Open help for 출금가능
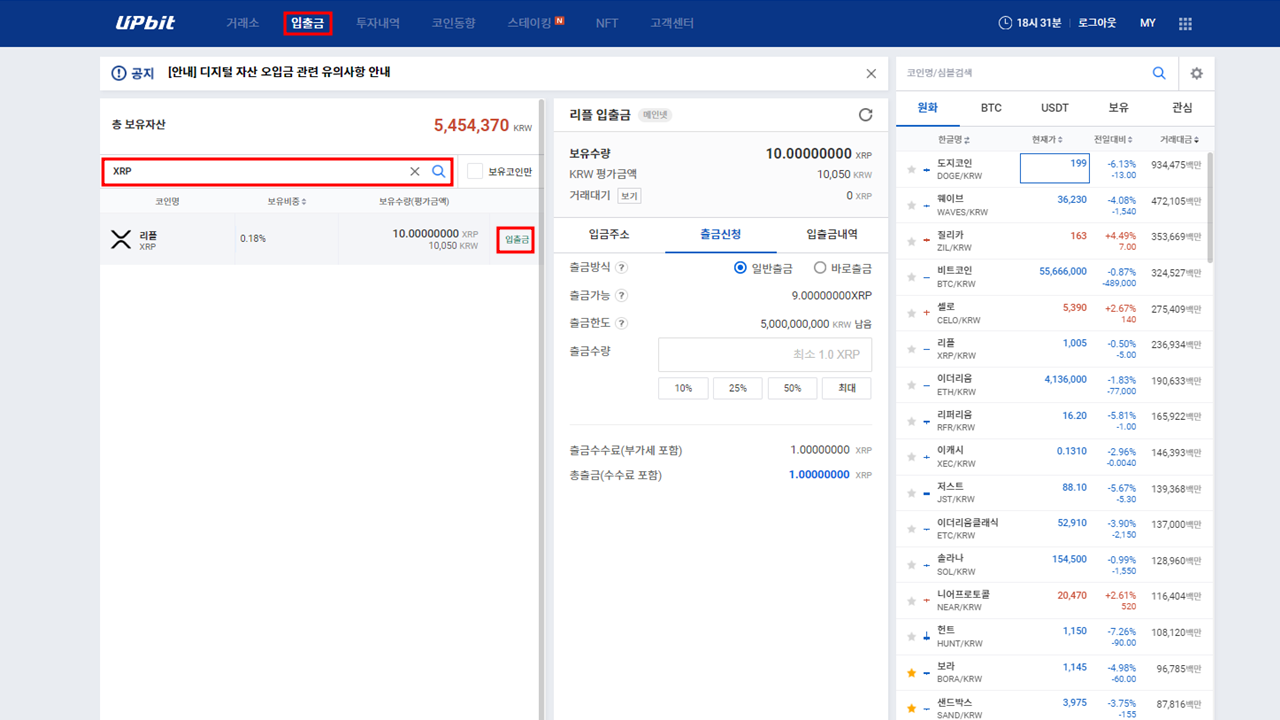The height and width of the screenshot is (720, 1280). point(621,296)
